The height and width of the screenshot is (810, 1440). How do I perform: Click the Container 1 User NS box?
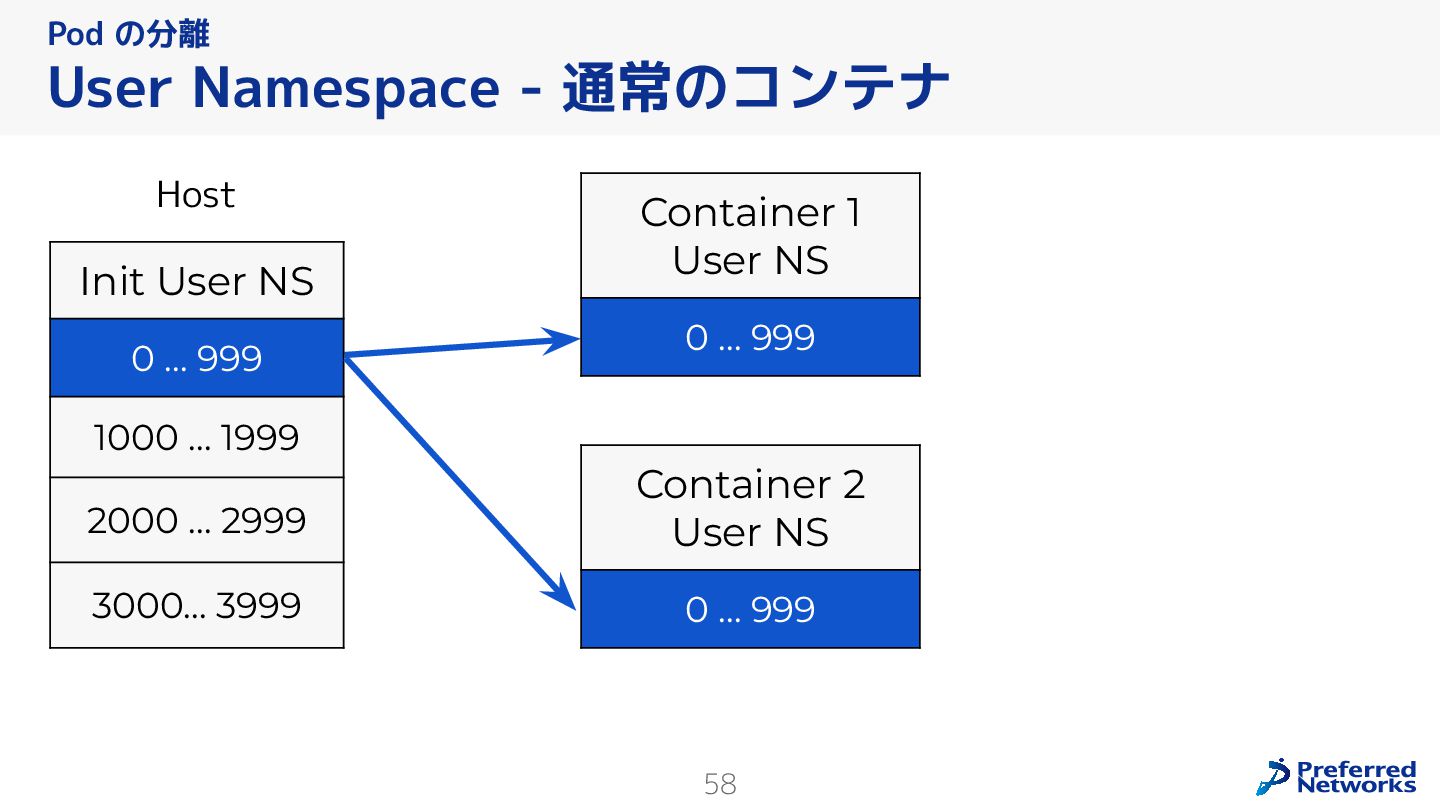click(x=750, y=236)
